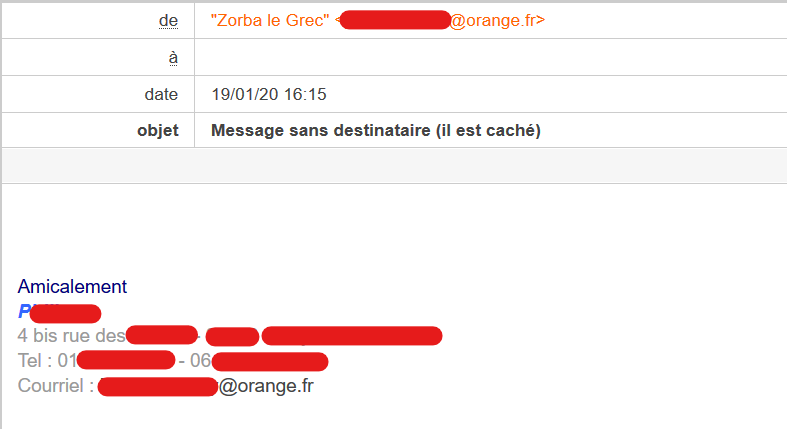Click the "Amicalement" closing text
The width and height of the screenshot is (787, 429).
tap(72, 287)
